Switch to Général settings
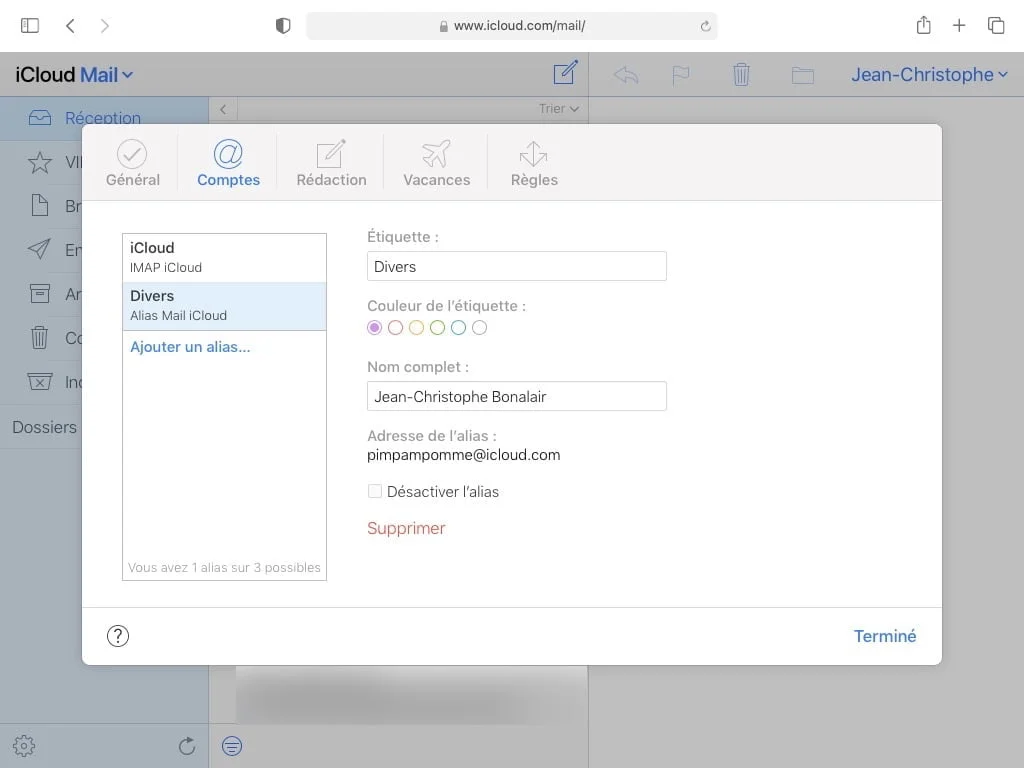Screen dimensions: 1024x768 pyautogui.click(x=132, y=162)
